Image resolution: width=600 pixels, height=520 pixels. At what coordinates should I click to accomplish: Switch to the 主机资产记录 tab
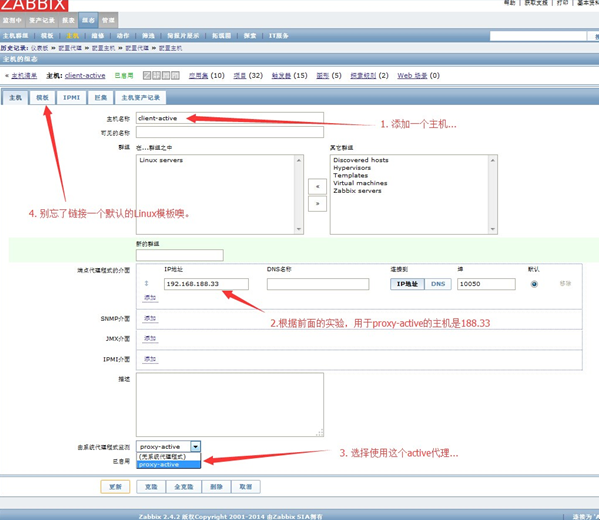140,98
